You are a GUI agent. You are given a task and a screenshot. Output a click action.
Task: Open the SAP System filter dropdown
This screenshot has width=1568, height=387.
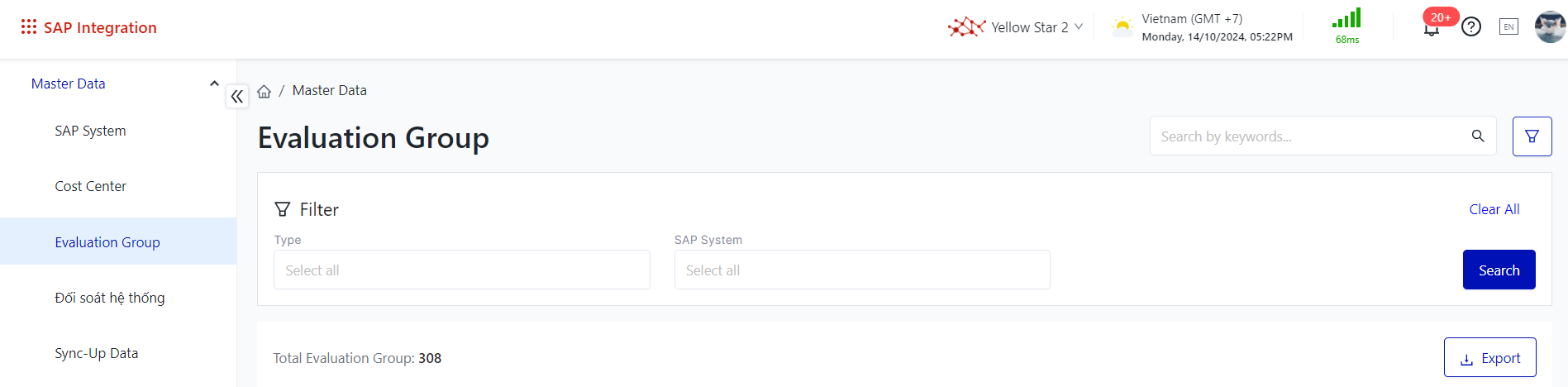point(862,270)
